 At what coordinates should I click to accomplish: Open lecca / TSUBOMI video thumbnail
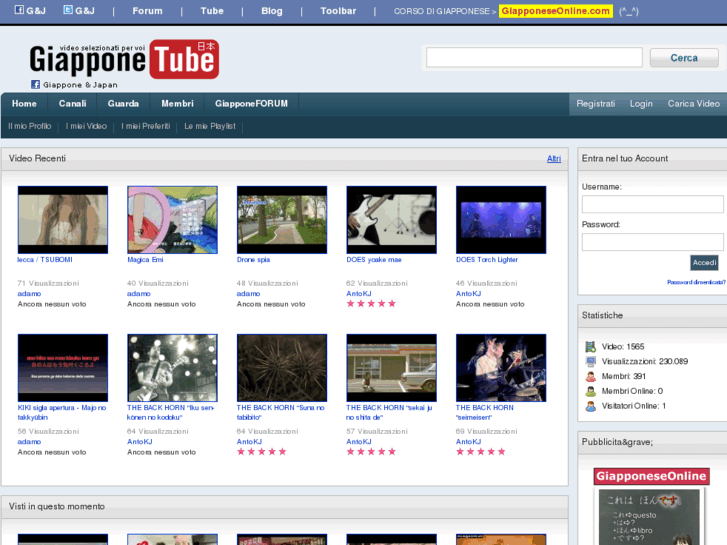63,220
